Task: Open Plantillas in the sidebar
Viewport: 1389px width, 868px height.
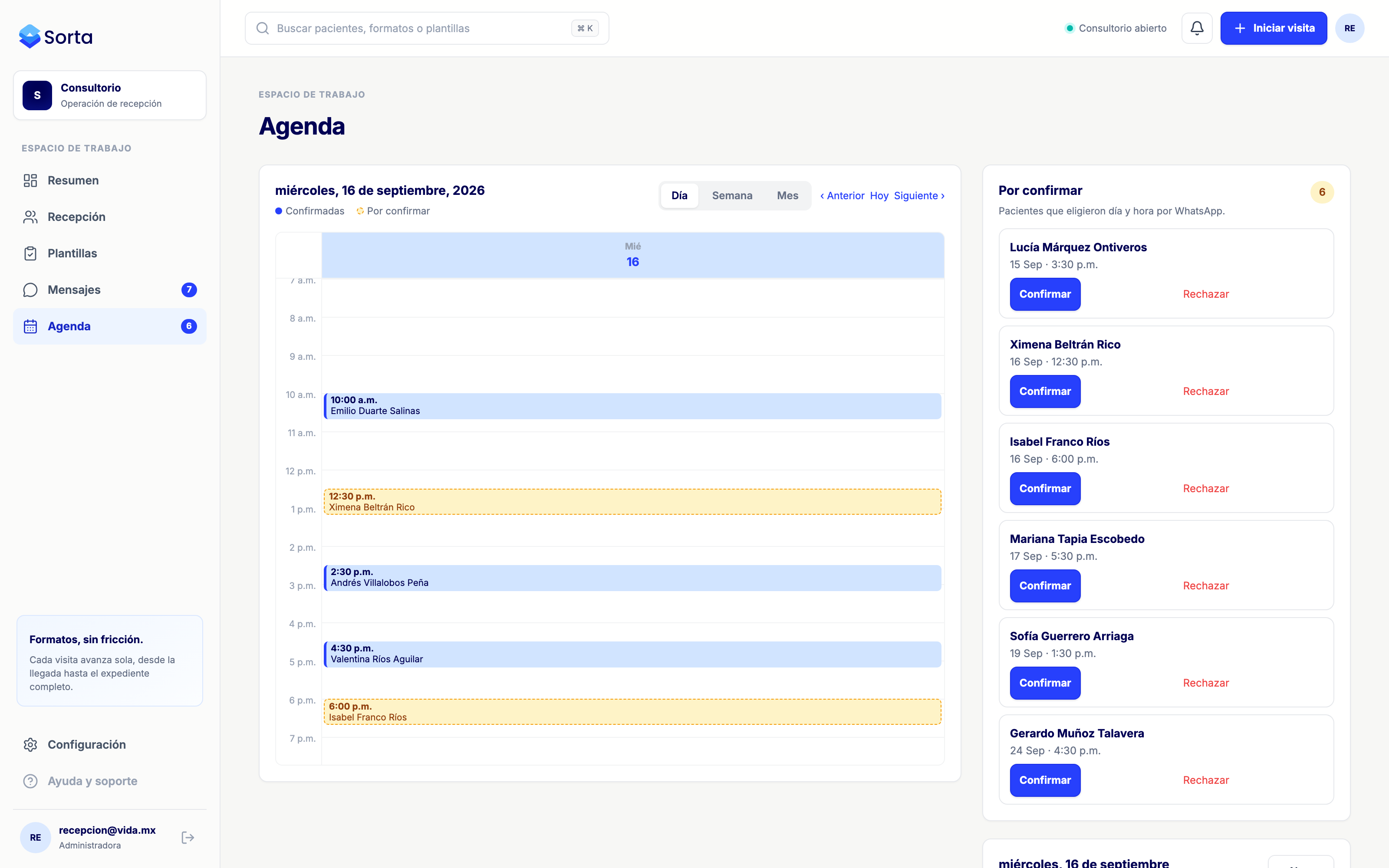Action: coord(110,253)
